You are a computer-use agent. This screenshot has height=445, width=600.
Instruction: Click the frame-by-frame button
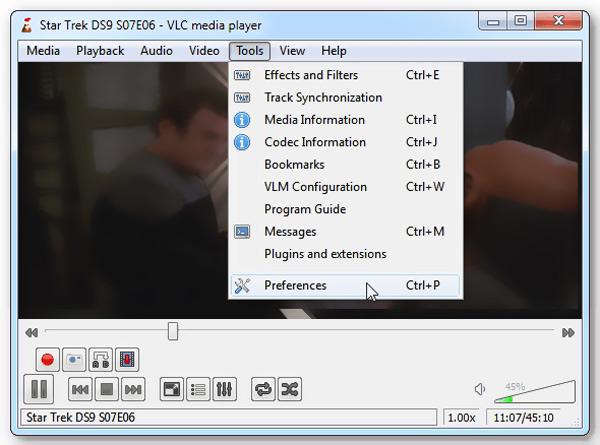click(x=127, y=359)
